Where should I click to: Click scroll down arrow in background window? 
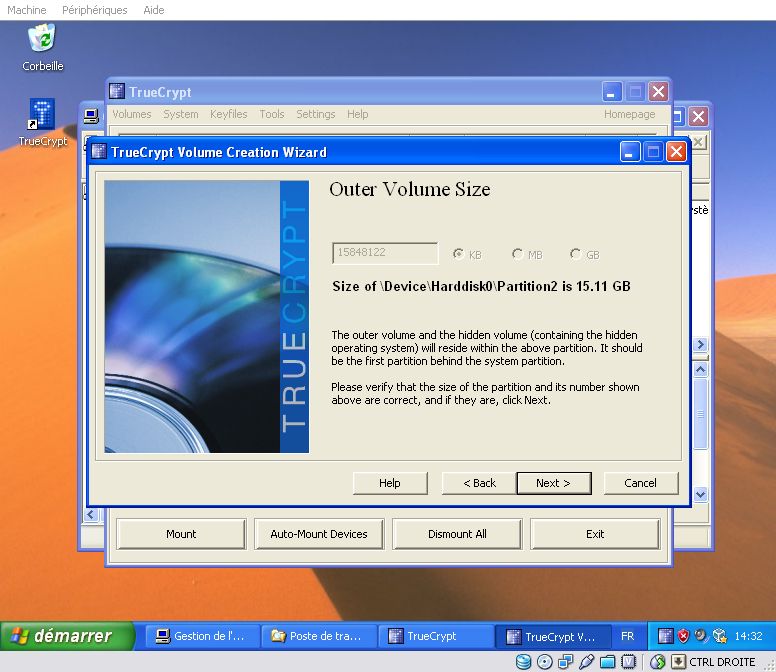click(700, 494)
